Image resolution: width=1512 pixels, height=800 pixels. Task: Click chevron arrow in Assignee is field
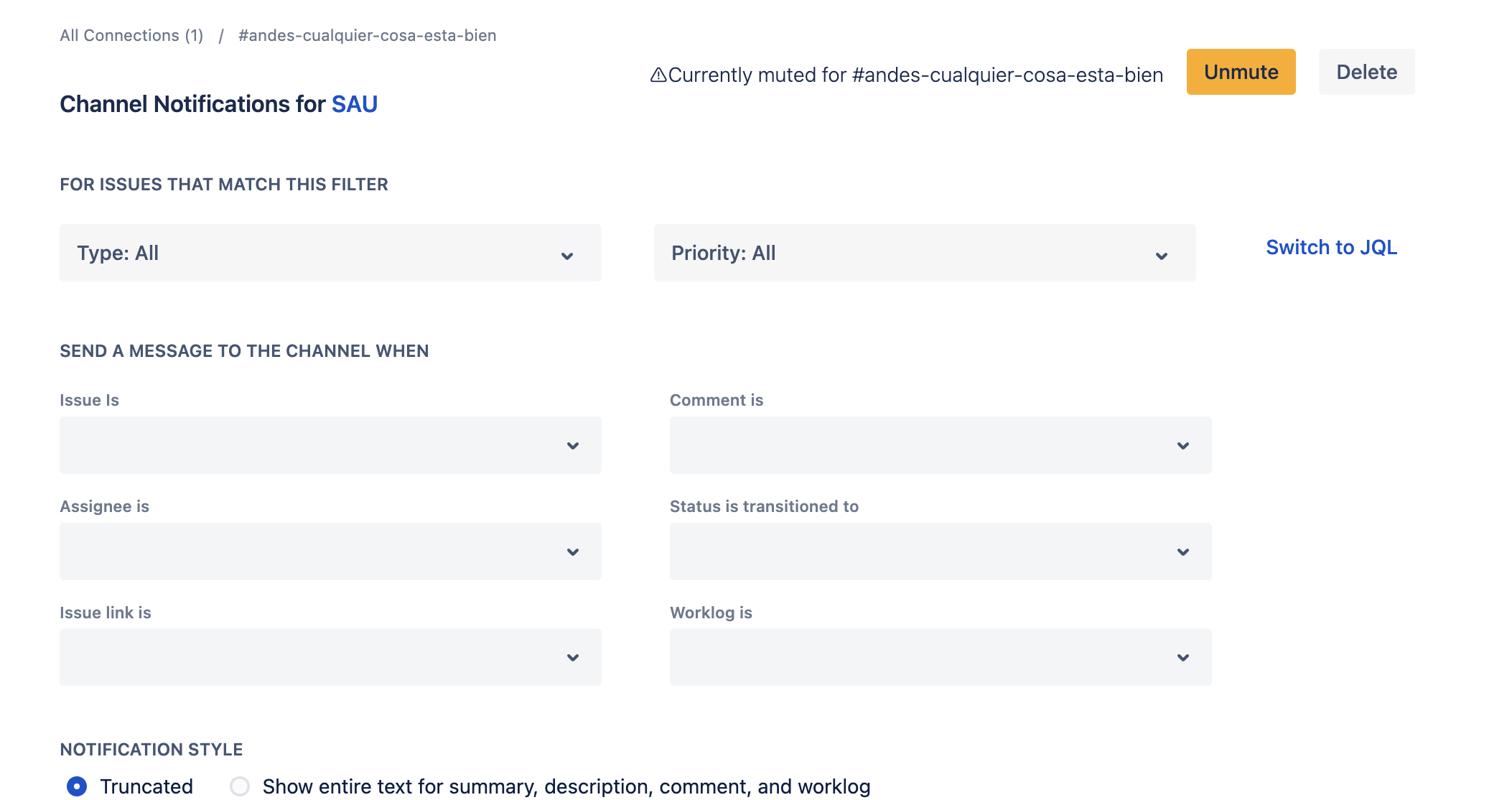tap(573, 552)
